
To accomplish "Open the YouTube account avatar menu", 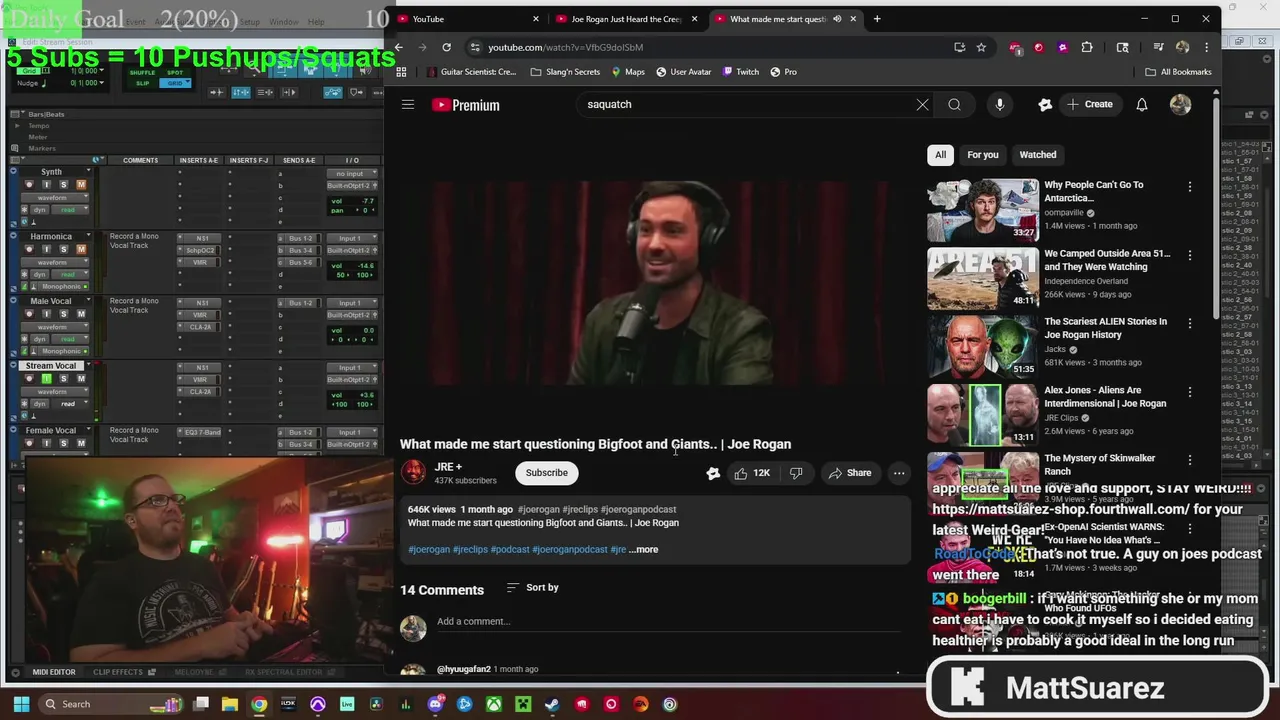I will coord(1181,105).
